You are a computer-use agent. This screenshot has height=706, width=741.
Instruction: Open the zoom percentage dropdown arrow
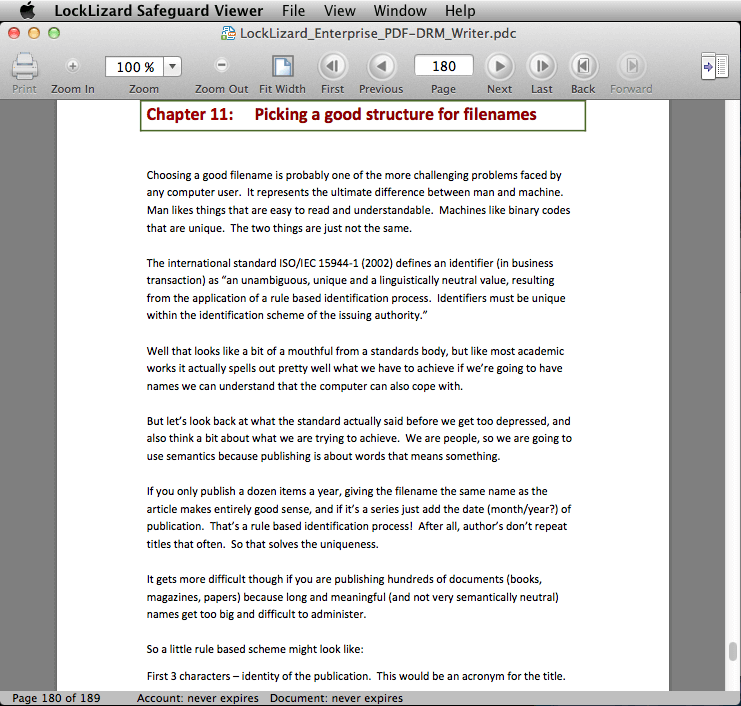pyautogui.click(x=172, y=67)
